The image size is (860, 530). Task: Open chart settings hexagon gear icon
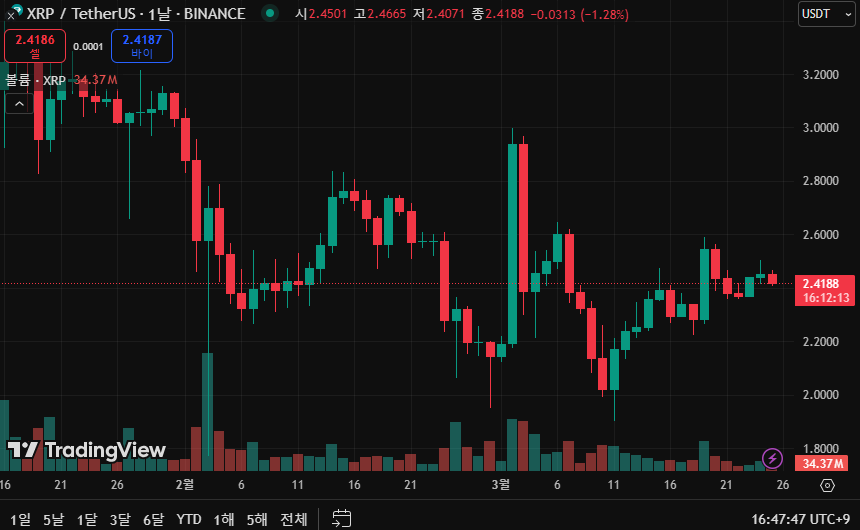click(828, 486)
